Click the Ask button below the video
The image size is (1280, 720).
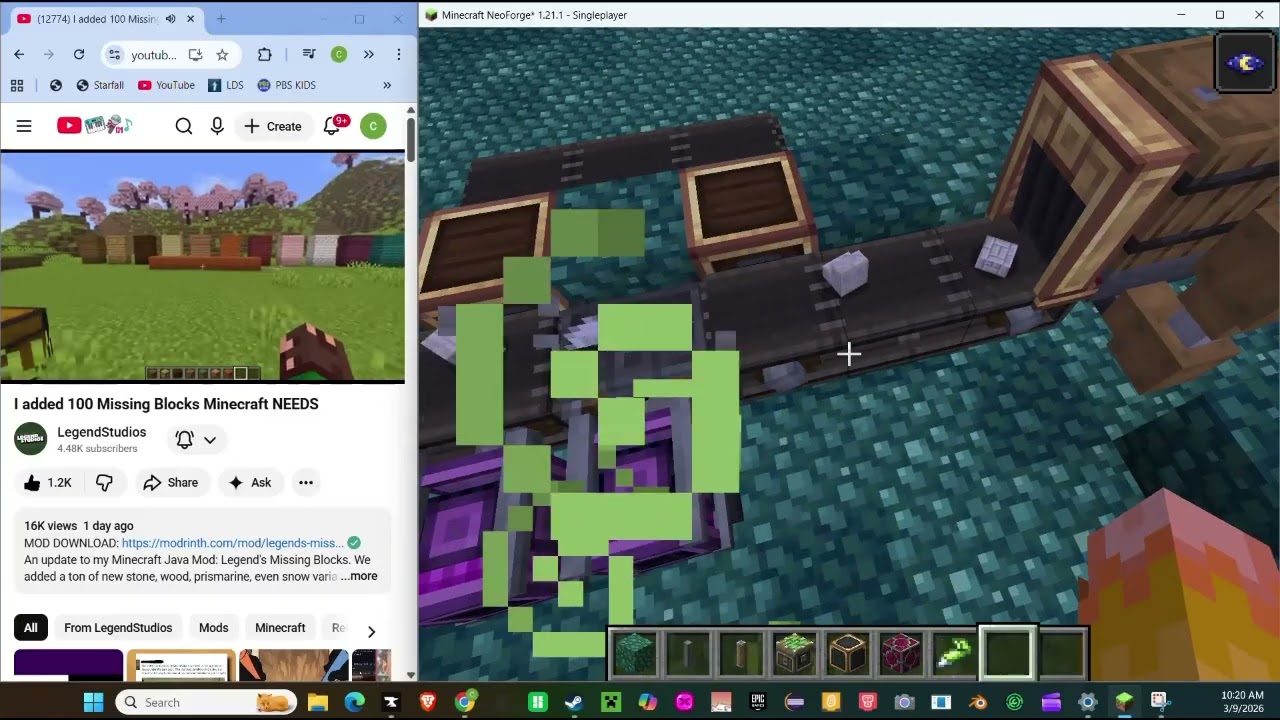(x=250, y=483)
